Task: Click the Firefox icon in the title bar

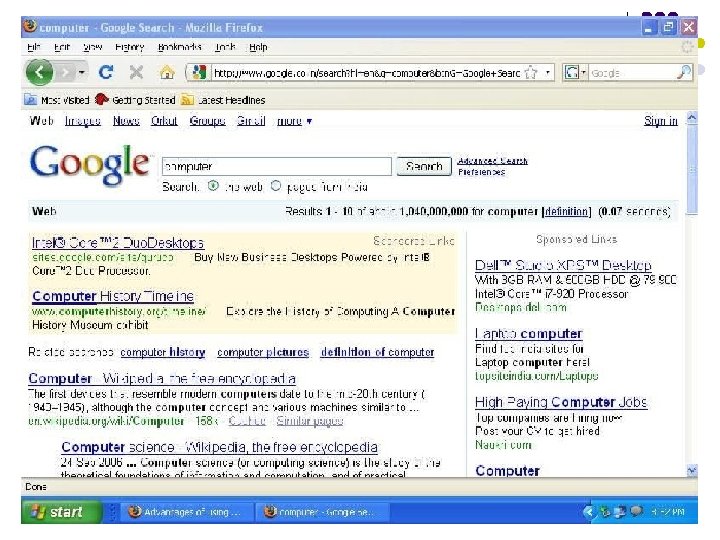Action: [x=30, y=26]
